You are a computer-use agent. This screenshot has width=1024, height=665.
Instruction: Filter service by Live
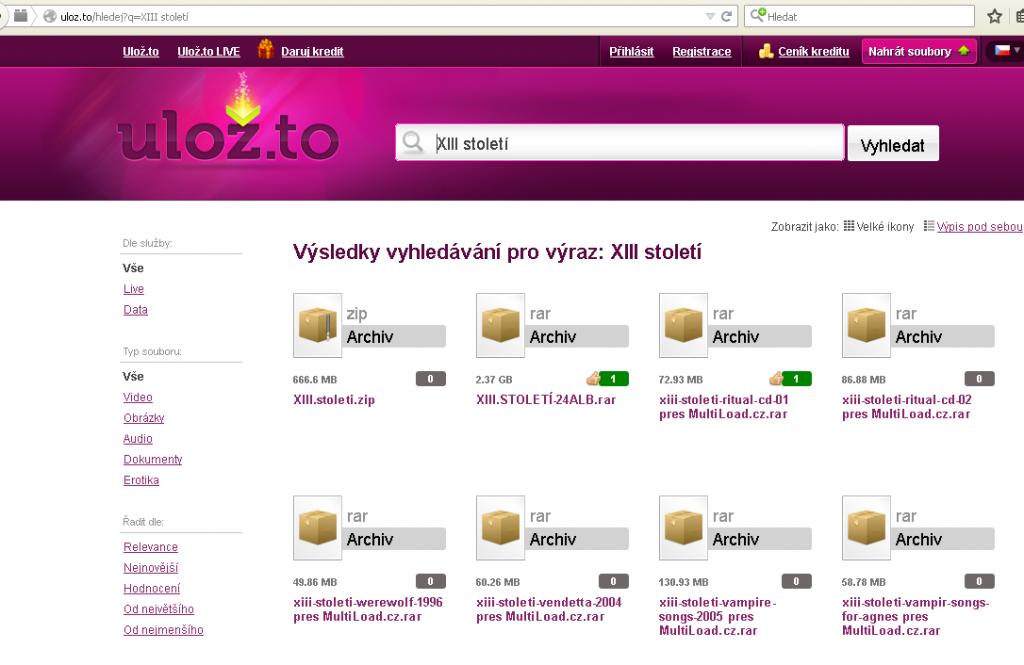(x=134, y=289)
